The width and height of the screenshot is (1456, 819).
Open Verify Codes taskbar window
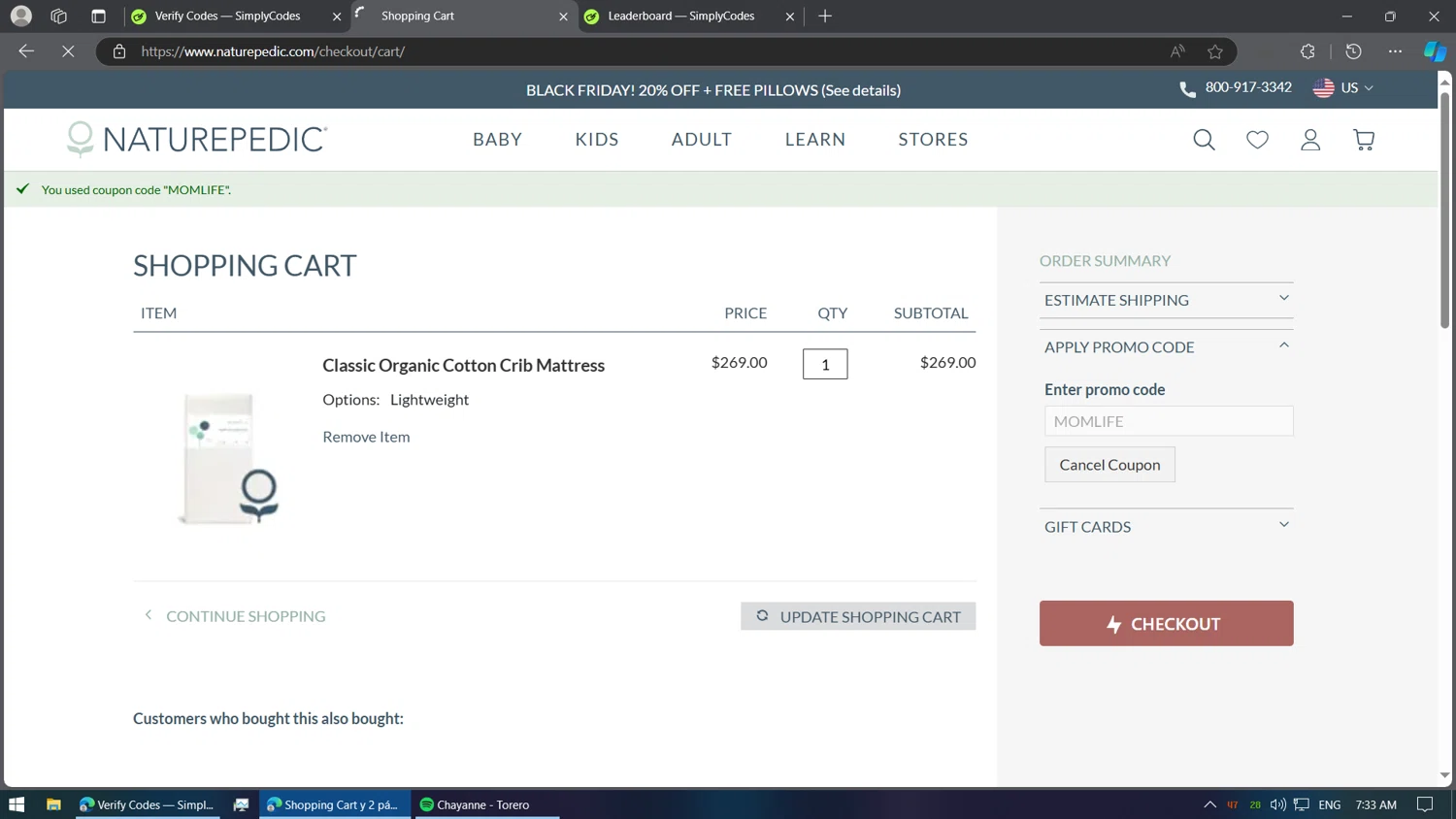pos(148,804)
